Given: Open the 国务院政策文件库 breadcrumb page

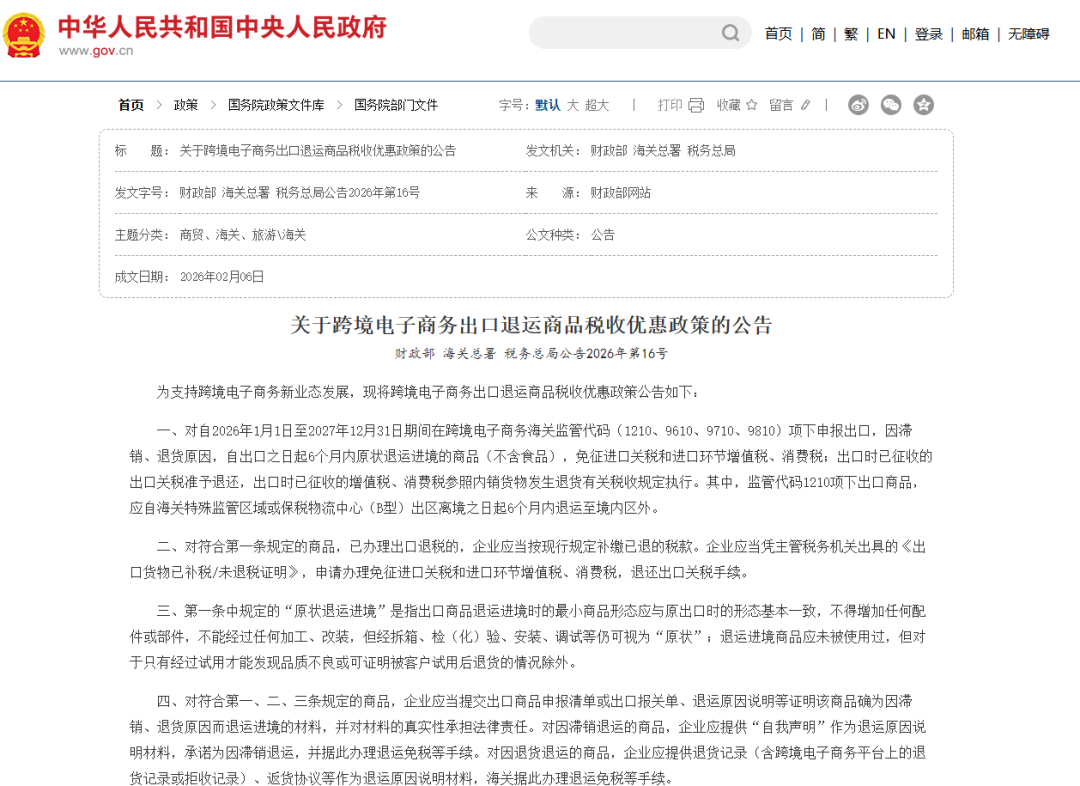Looking at the screenshot, I should (277, 104).
